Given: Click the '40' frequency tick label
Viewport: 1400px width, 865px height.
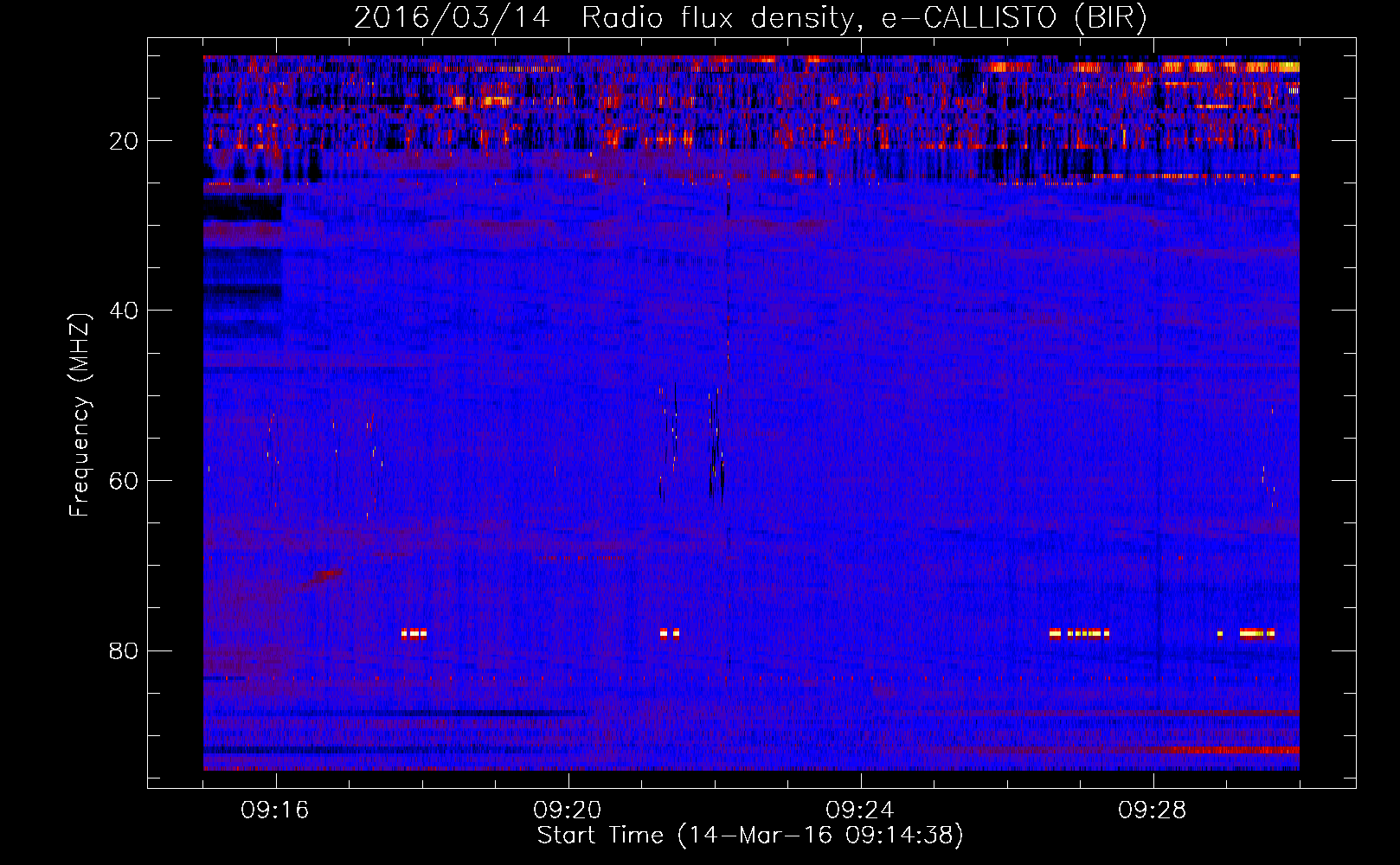Looking at the screenshot, I should tap(125, 311).
